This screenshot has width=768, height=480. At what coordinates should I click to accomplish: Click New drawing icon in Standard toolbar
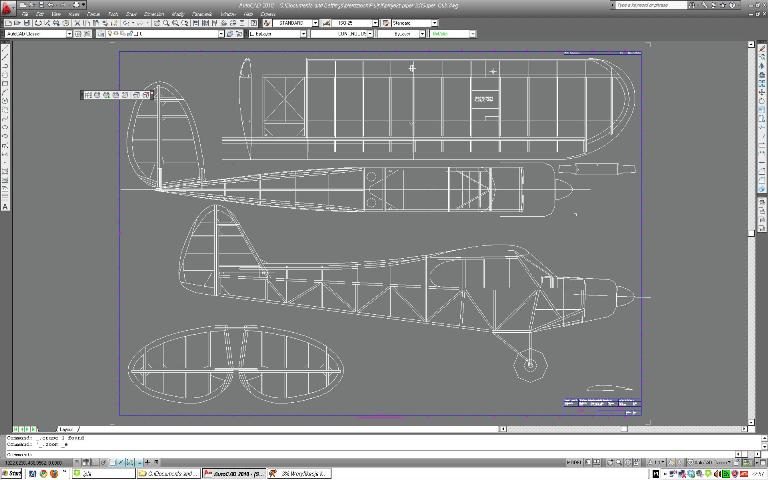click(x=8, y=23)
